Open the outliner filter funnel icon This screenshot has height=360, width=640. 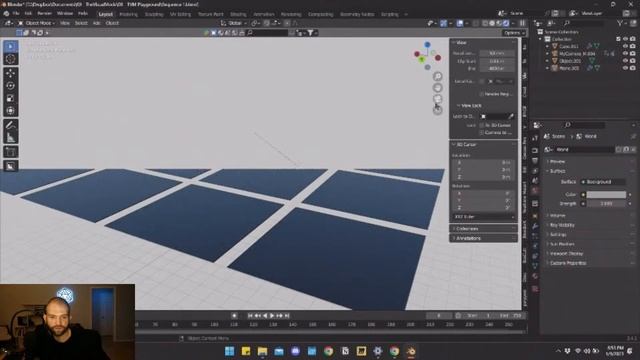[620, 23]
